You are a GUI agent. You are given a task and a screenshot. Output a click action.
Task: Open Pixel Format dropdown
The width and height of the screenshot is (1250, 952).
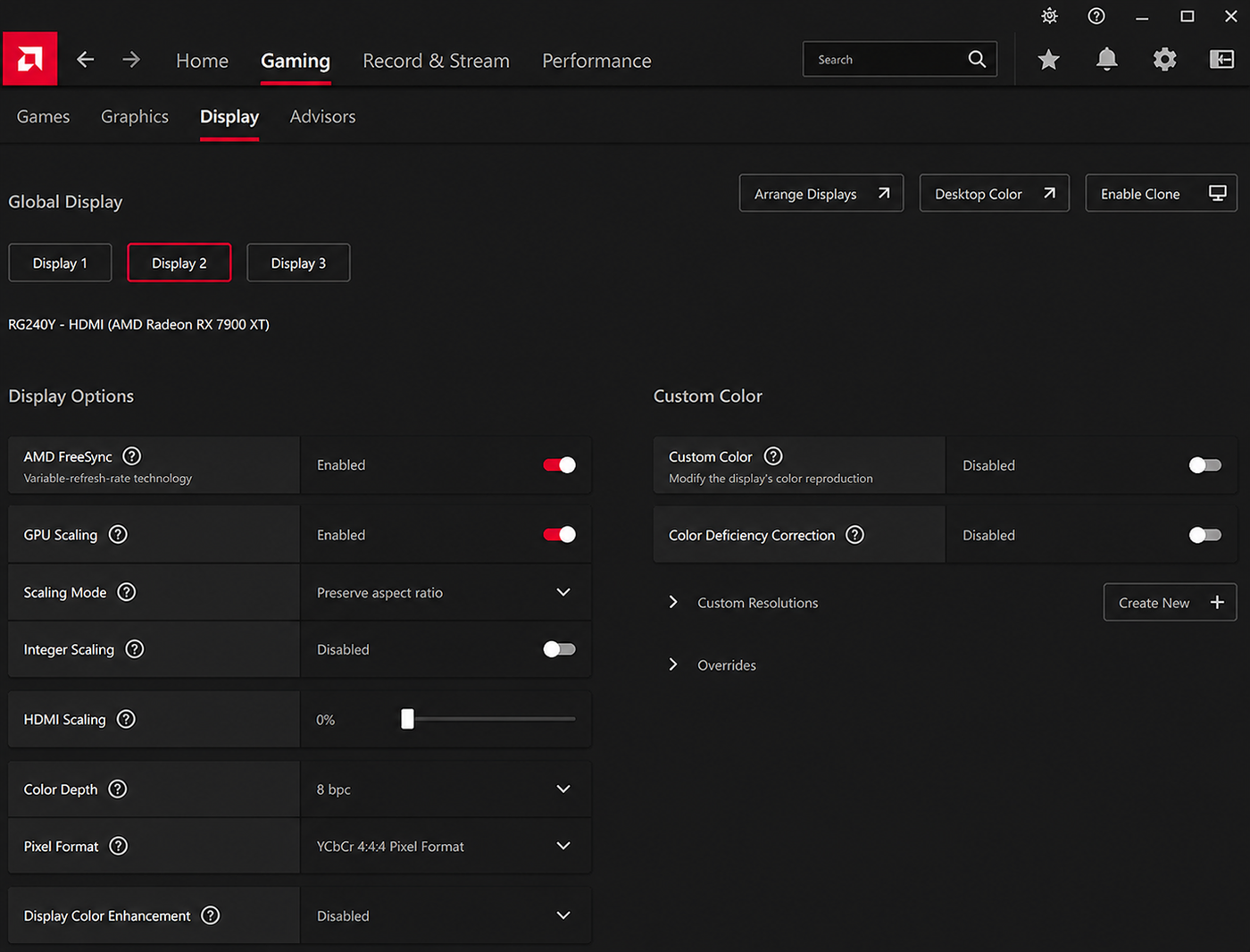coord(446,846)
